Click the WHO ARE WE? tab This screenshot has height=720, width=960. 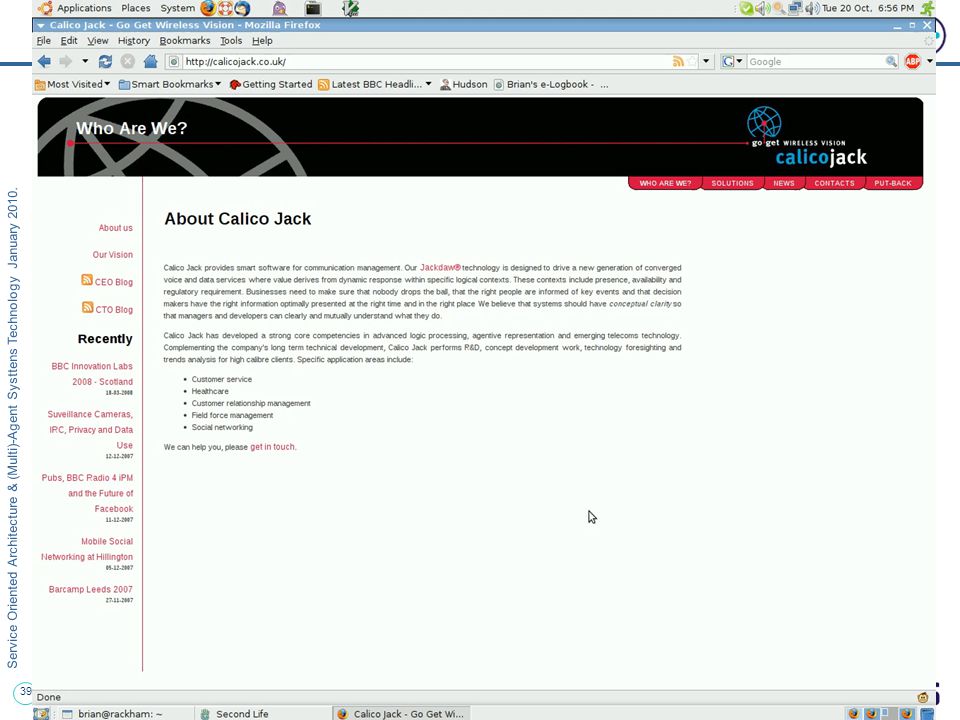pyautogui.click(x=665, y=183)
